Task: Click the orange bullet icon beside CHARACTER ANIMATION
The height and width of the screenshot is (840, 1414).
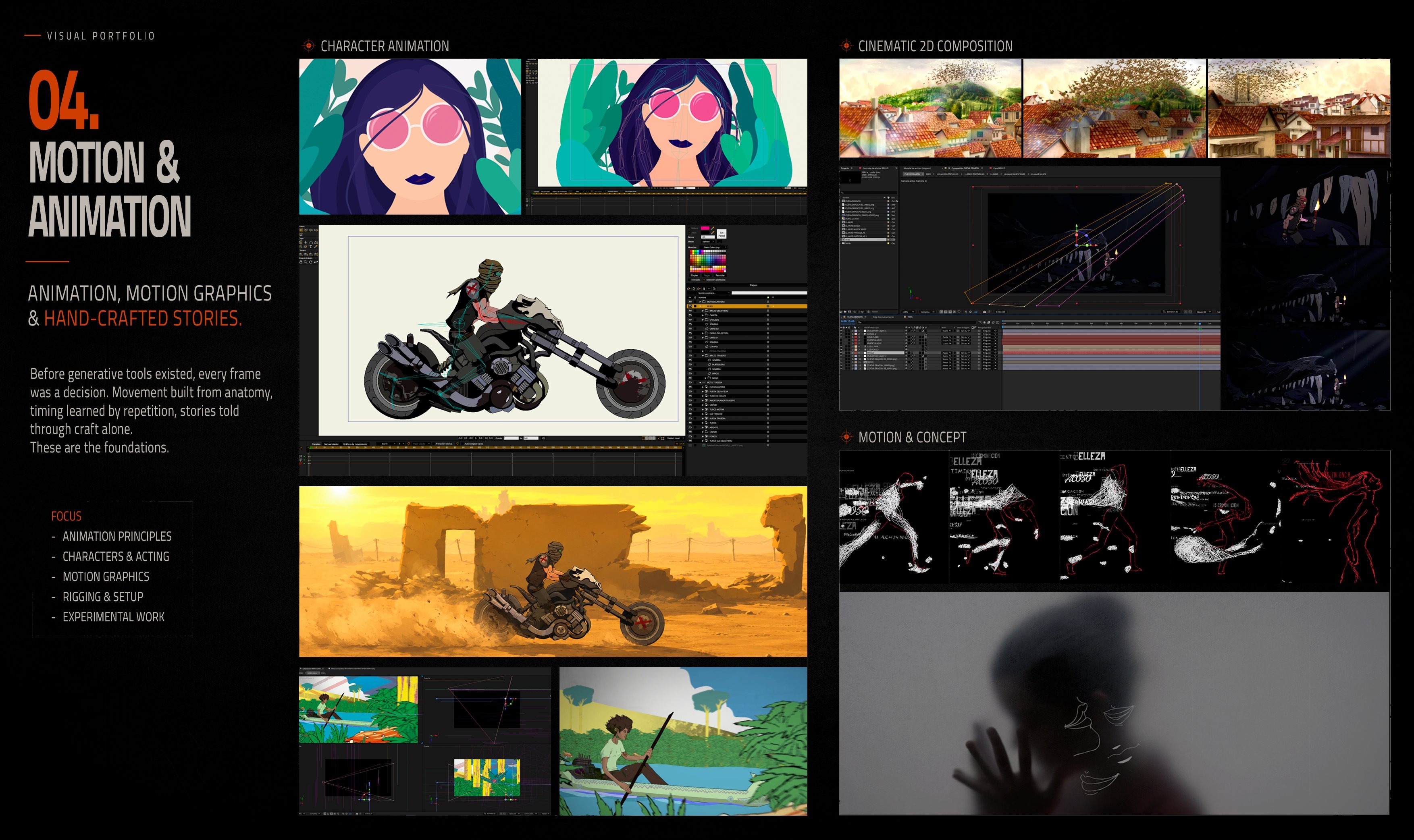Action: [309, 46]
